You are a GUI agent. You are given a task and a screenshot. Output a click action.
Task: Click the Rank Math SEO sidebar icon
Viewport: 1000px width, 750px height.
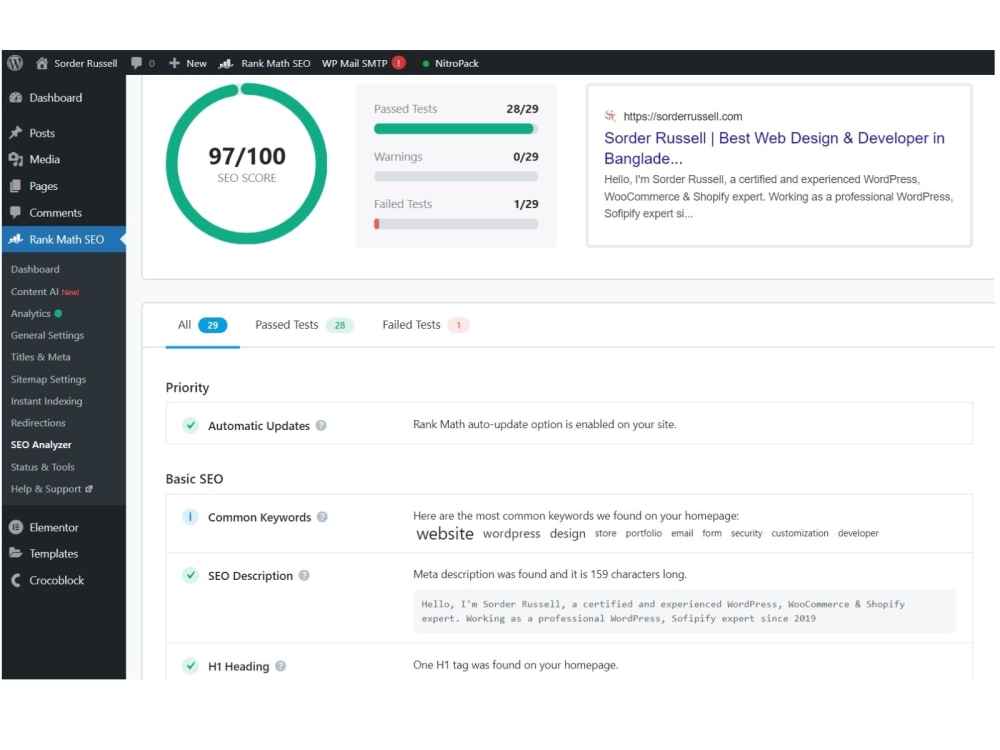16,239
